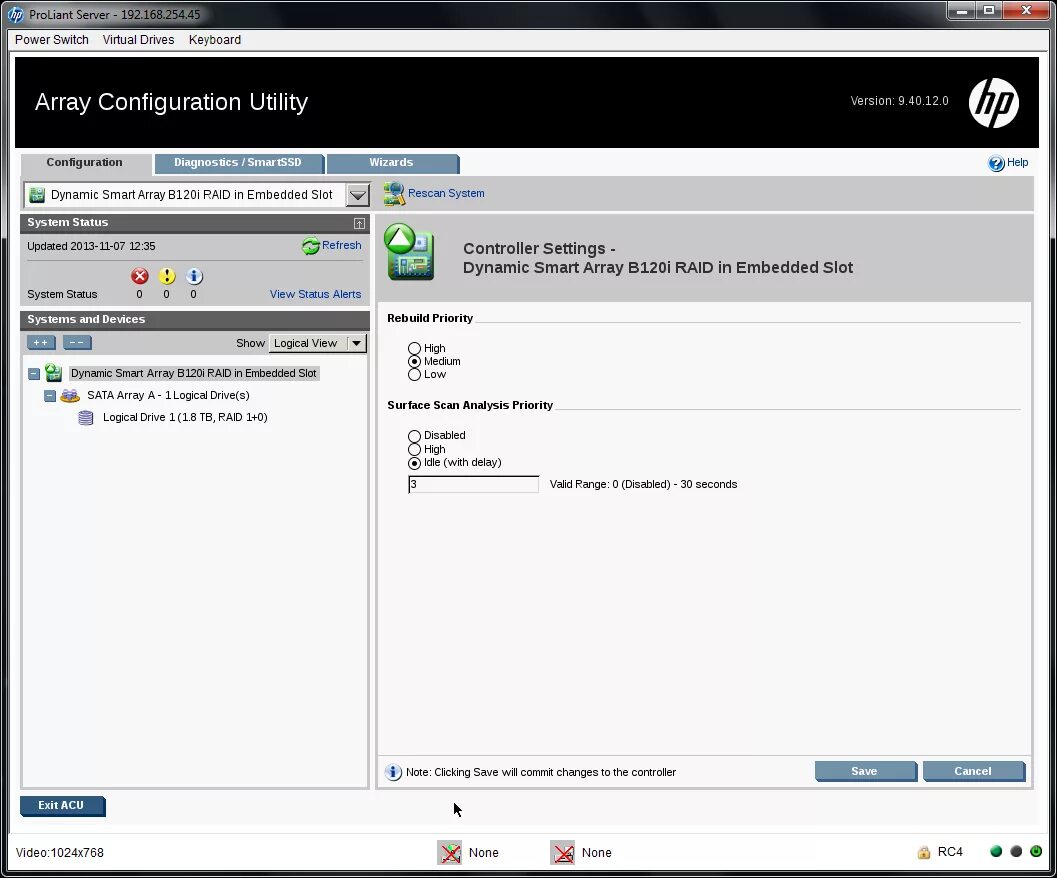Click the SATA Array A disks icon
The height and width of the screenshot is (878, 1057).
(69, 396)
